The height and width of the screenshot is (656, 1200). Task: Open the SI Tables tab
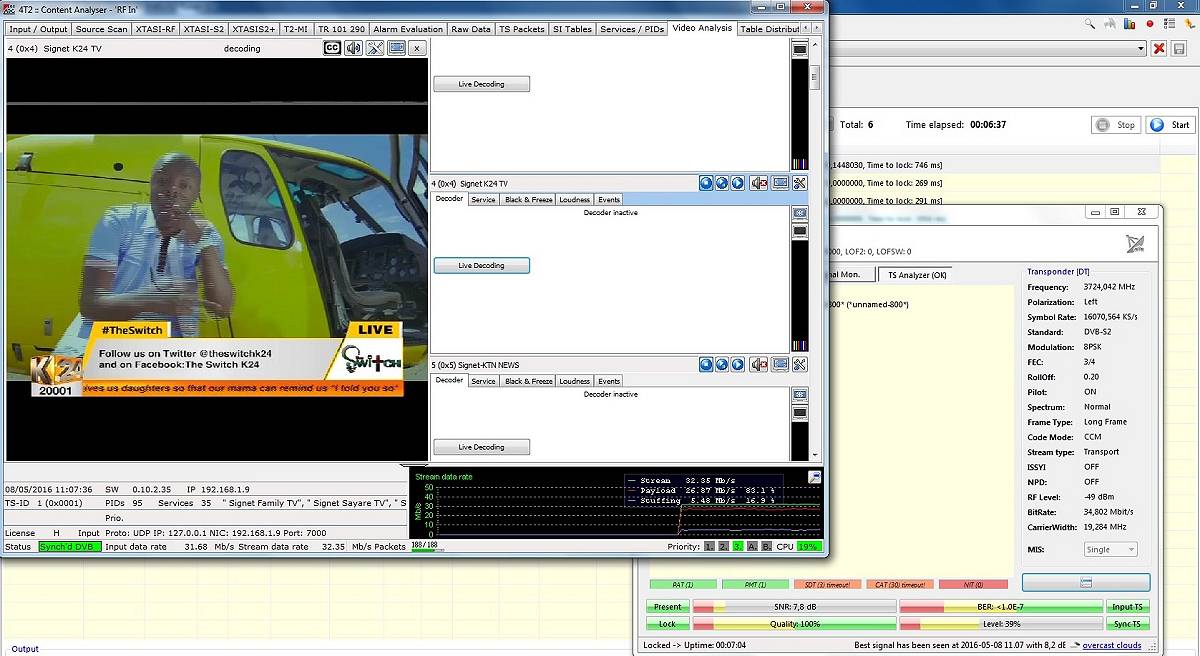[x=572, y=29]
